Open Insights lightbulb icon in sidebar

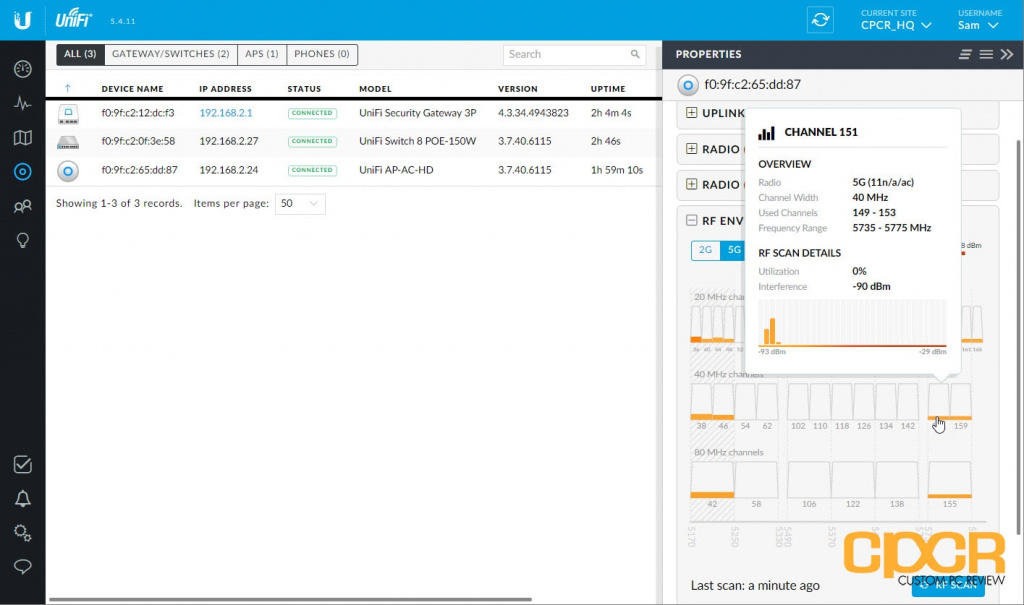pos(22,240)
